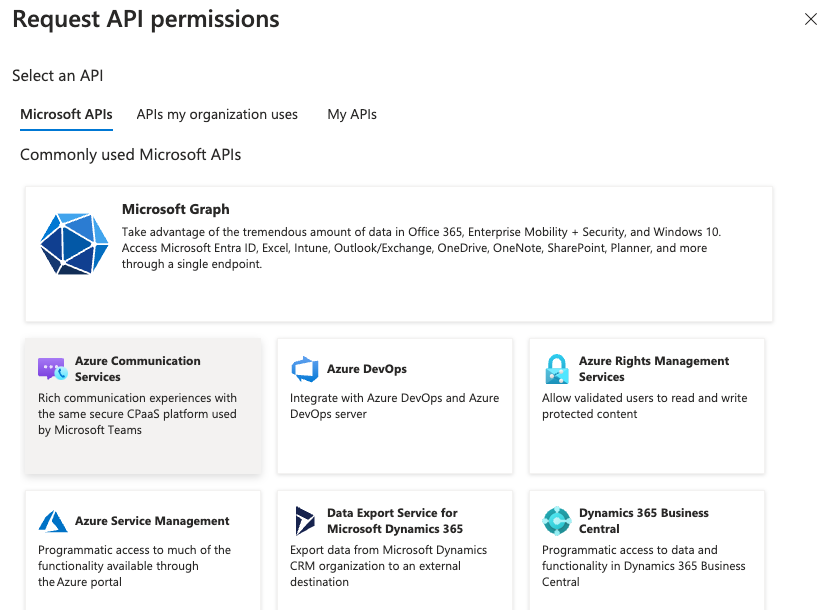Choose the Microsoft Graph title

pyautogui.click(x=176, y=209)
